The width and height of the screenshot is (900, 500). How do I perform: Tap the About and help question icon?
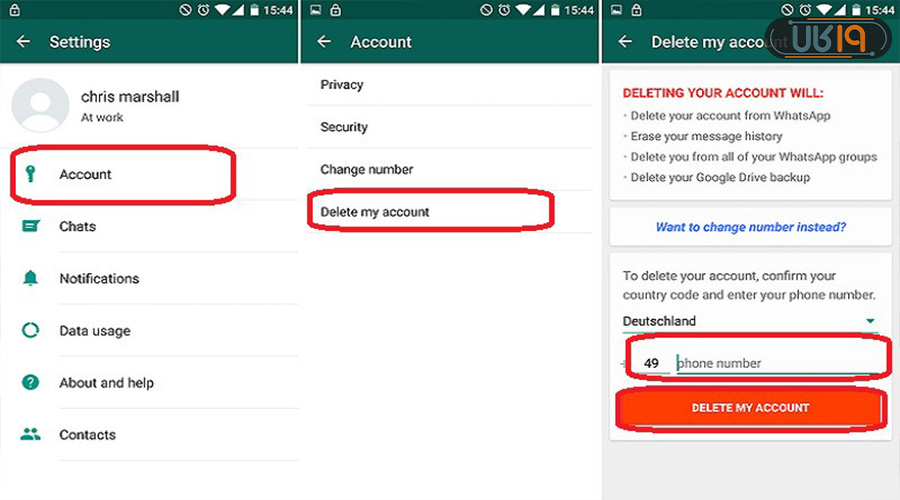click(30, 382)
